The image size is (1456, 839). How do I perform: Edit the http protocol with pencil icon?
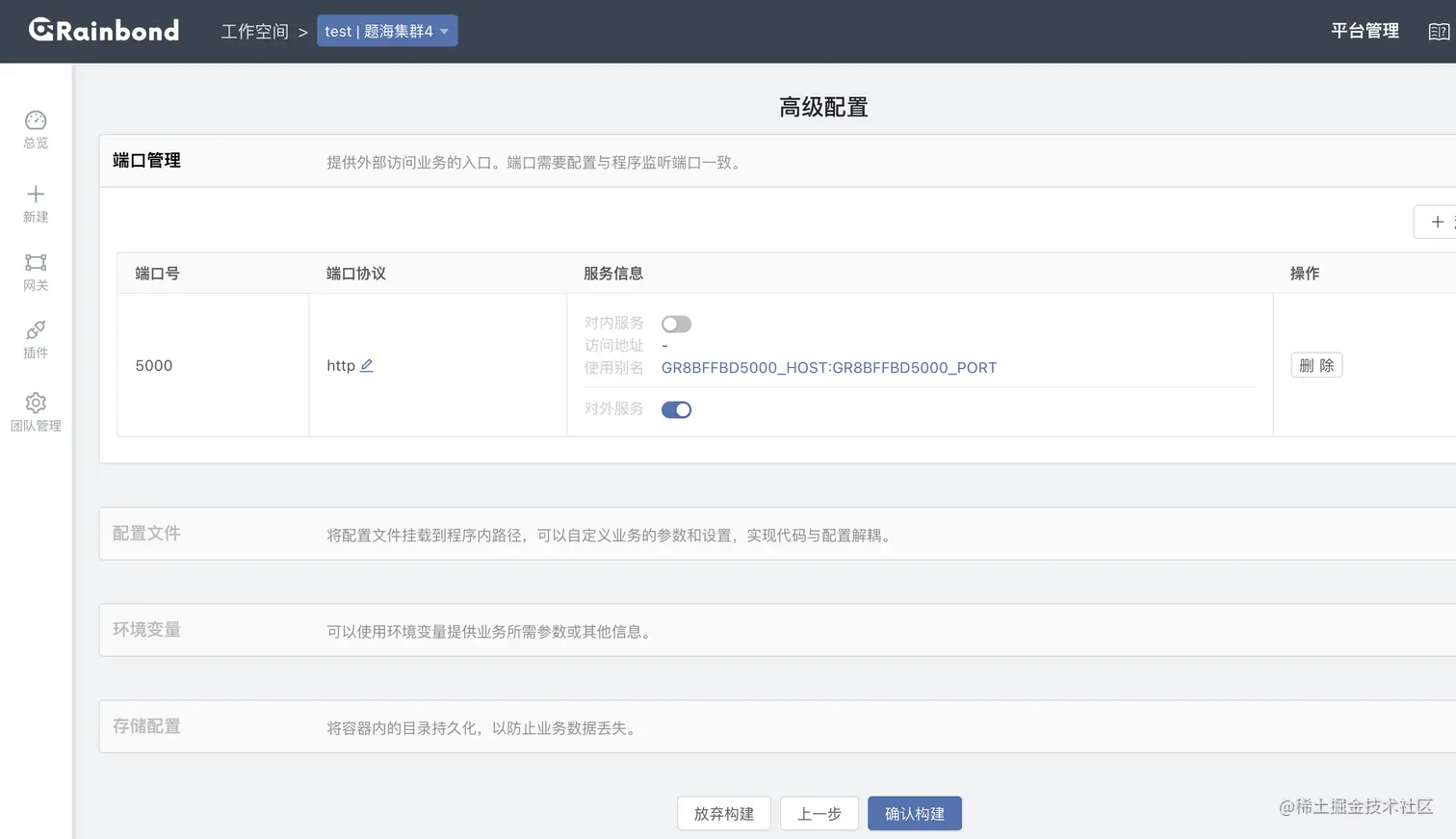[x=367, y=365]
